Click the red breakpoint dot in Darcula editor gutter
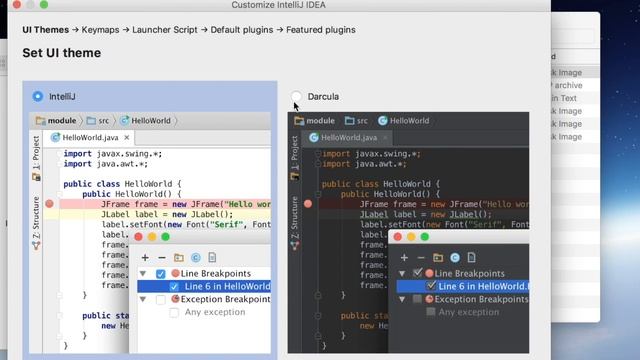 (308, 204)
